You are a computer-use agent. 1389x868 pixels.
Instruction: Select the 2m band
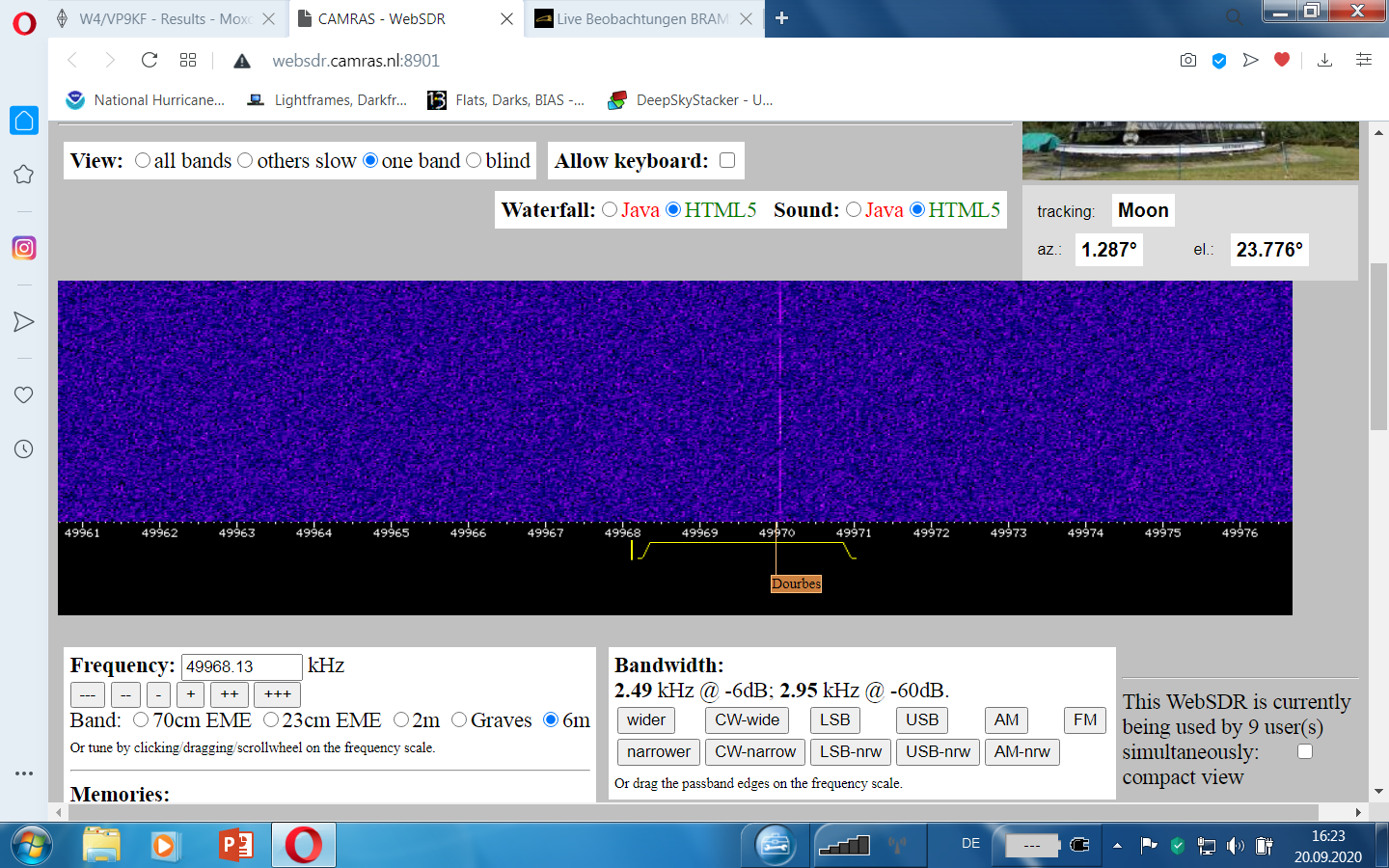click(401, 719)
